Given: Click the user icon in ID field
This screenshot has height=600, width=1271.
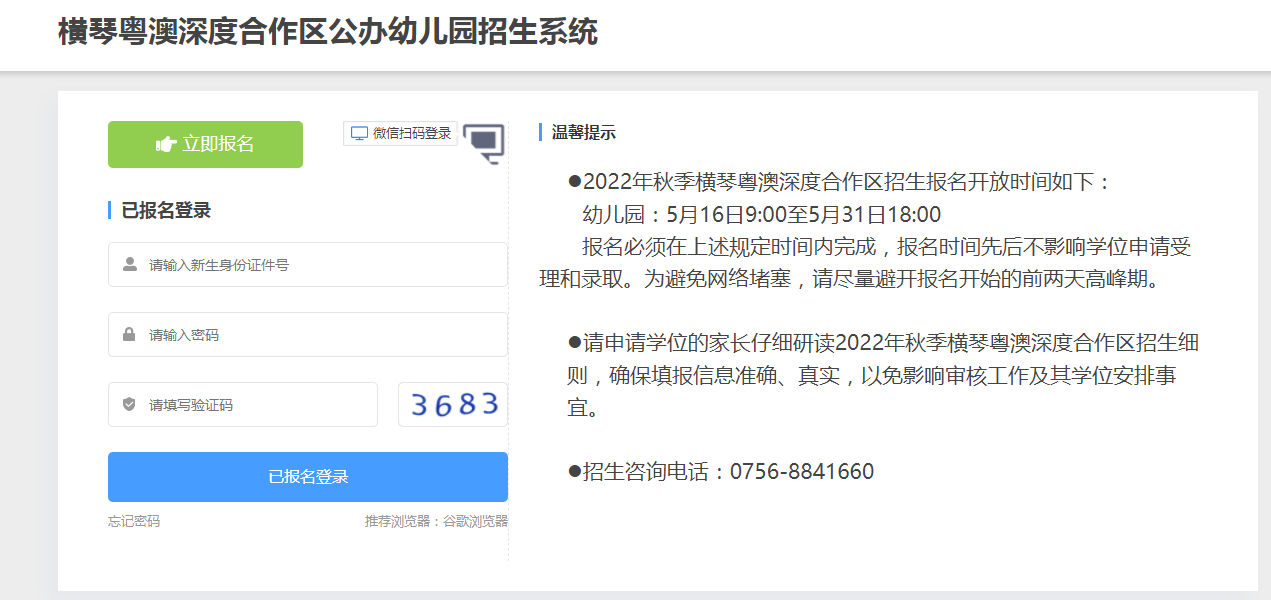Looking at the screenshot, I should pos(130,265).
